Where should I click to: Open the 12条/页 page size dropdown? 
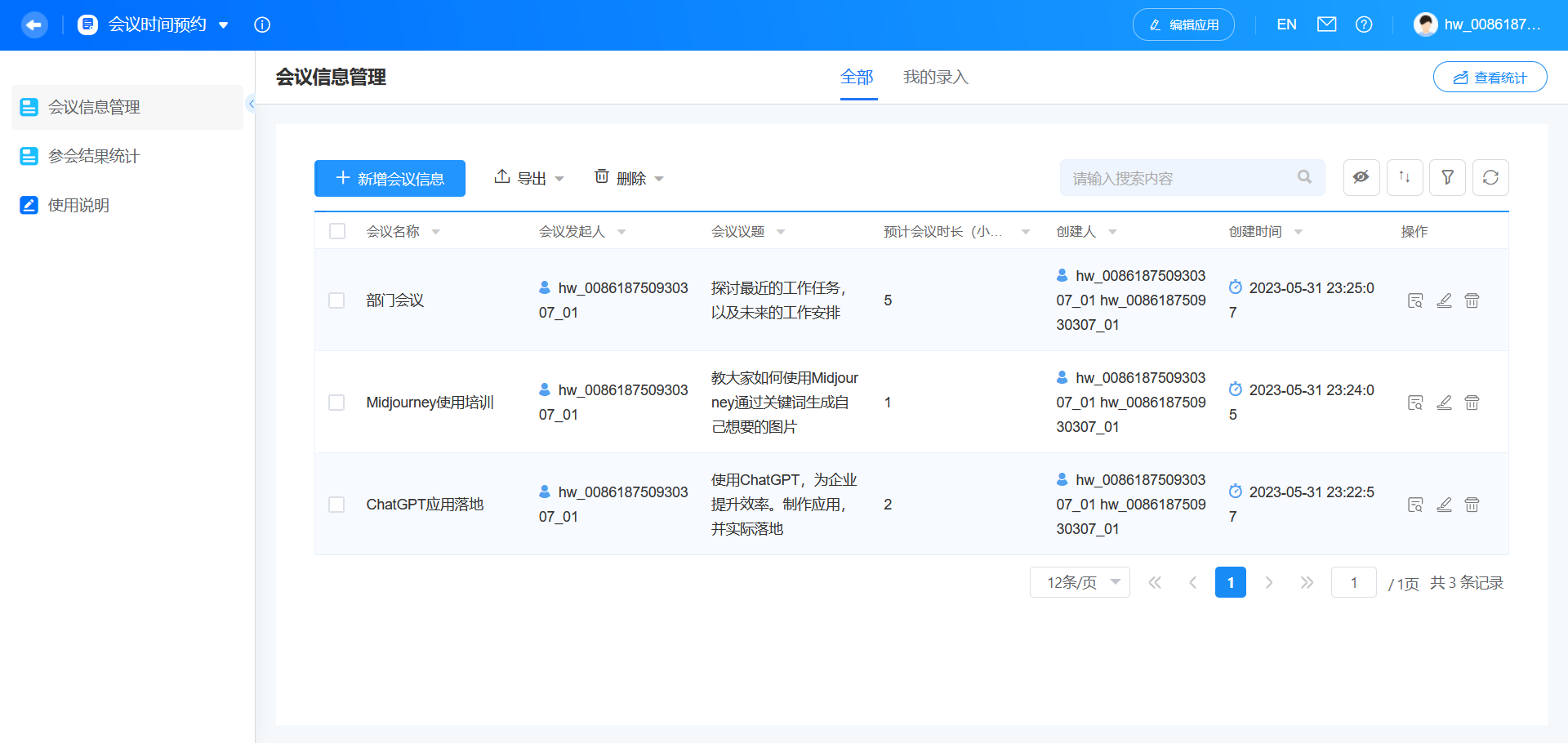tap(1079, 582)
